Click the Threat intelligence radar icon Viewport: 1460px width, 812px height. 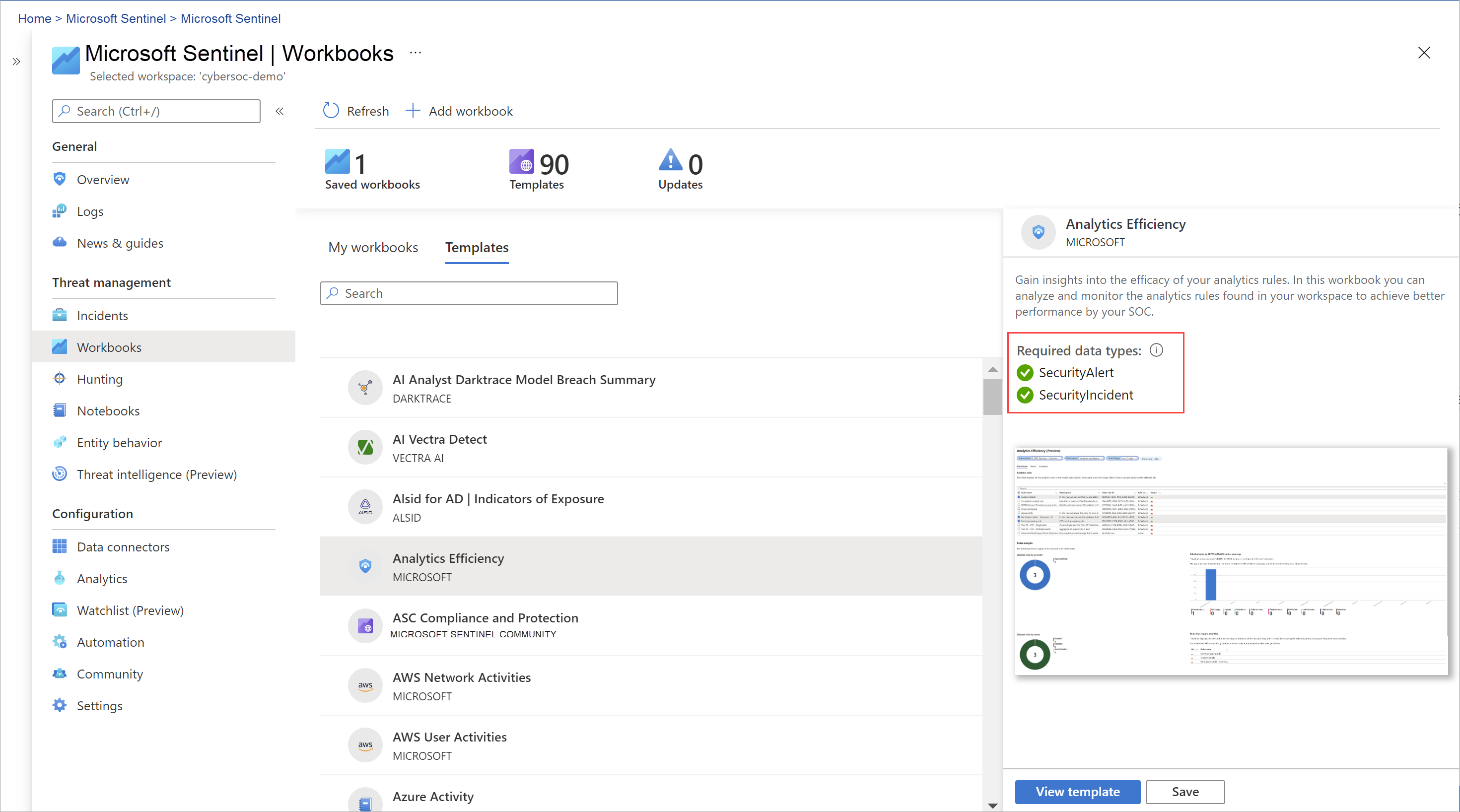60,474
